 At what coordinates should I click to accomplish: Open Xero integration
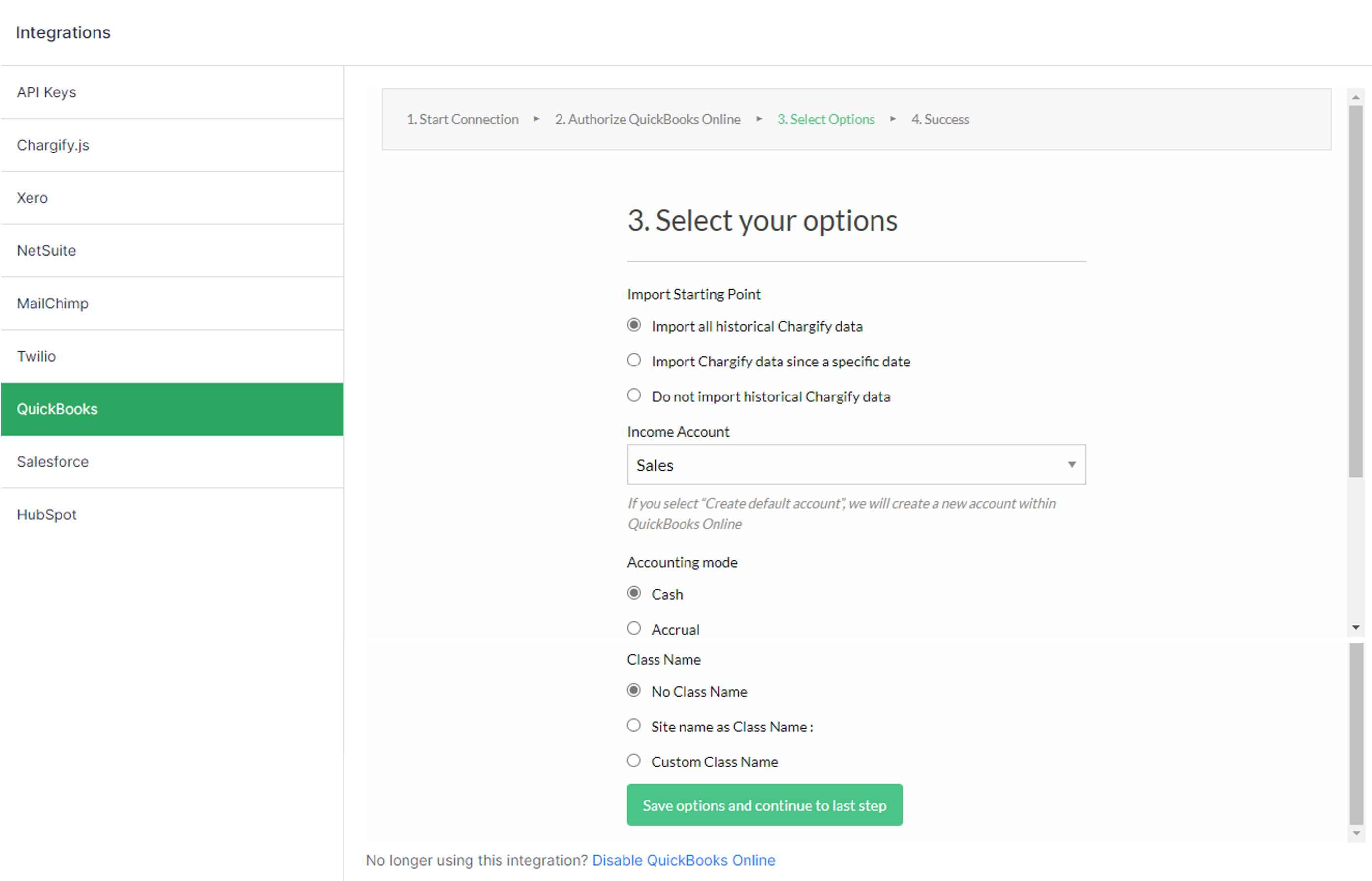coord(172,198)
